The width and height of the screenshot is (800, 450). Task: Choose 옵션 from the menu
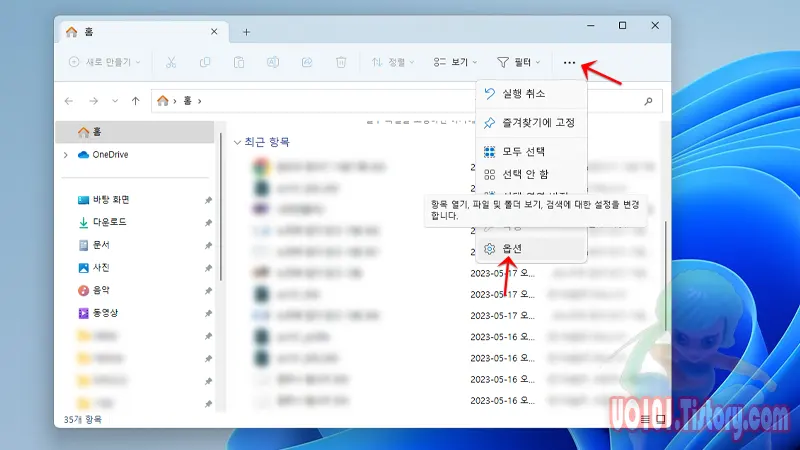[531, 248]
